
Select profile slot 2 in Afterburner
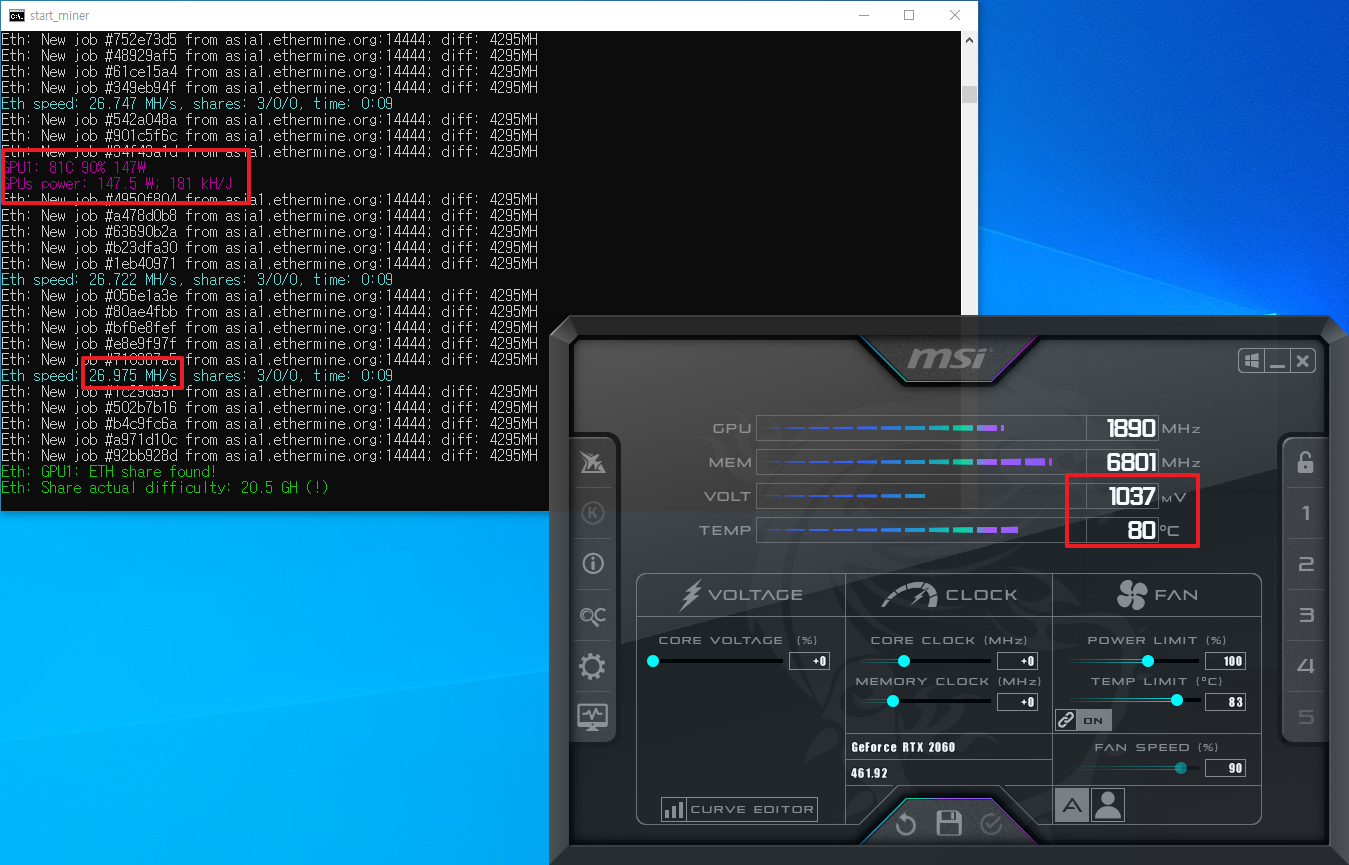coord(1305,565)
